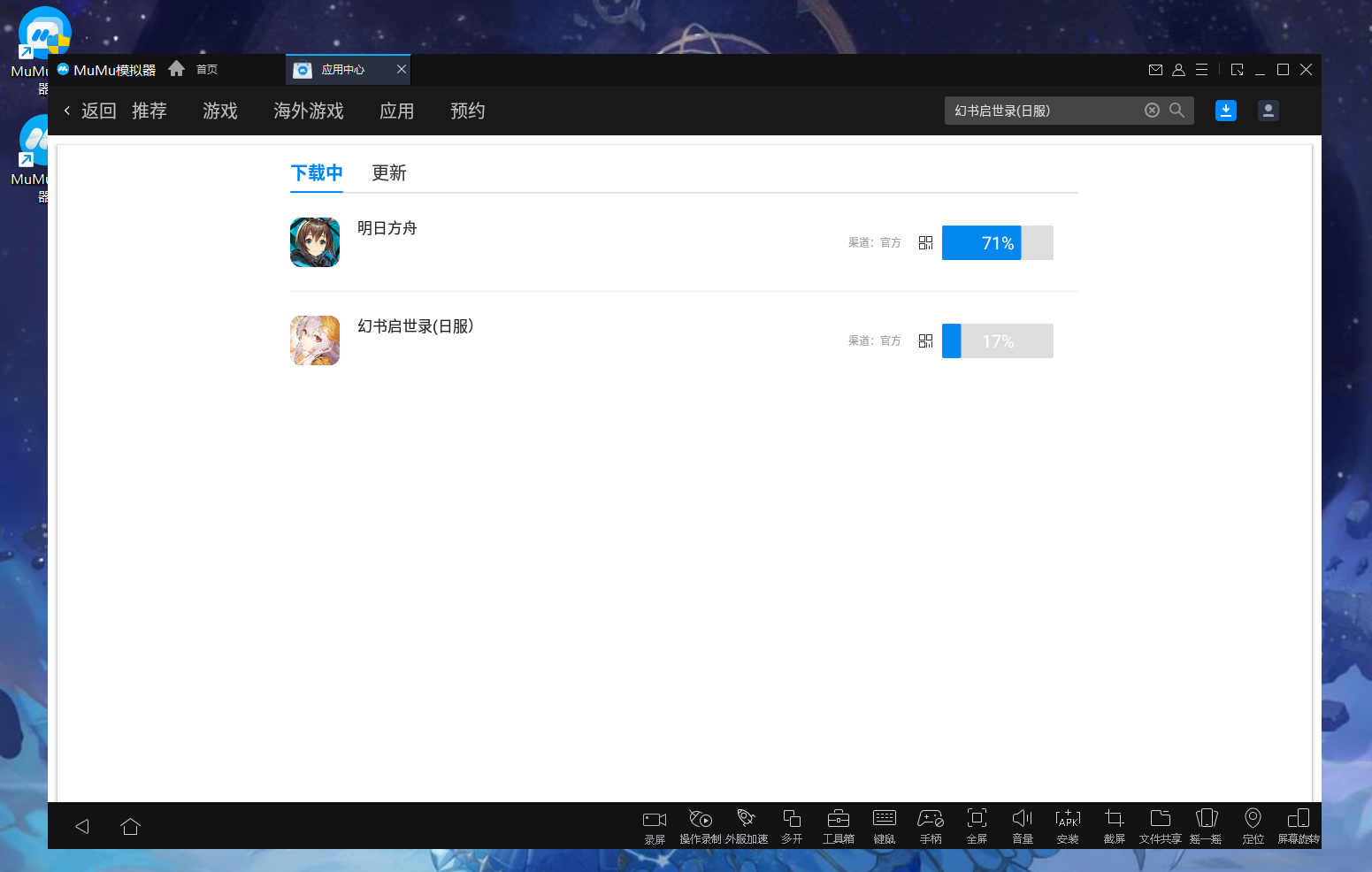Show QR code for 幻书启世录(日服)
Viewport: 1372px width, 872px height.
(x=925, y=340)
